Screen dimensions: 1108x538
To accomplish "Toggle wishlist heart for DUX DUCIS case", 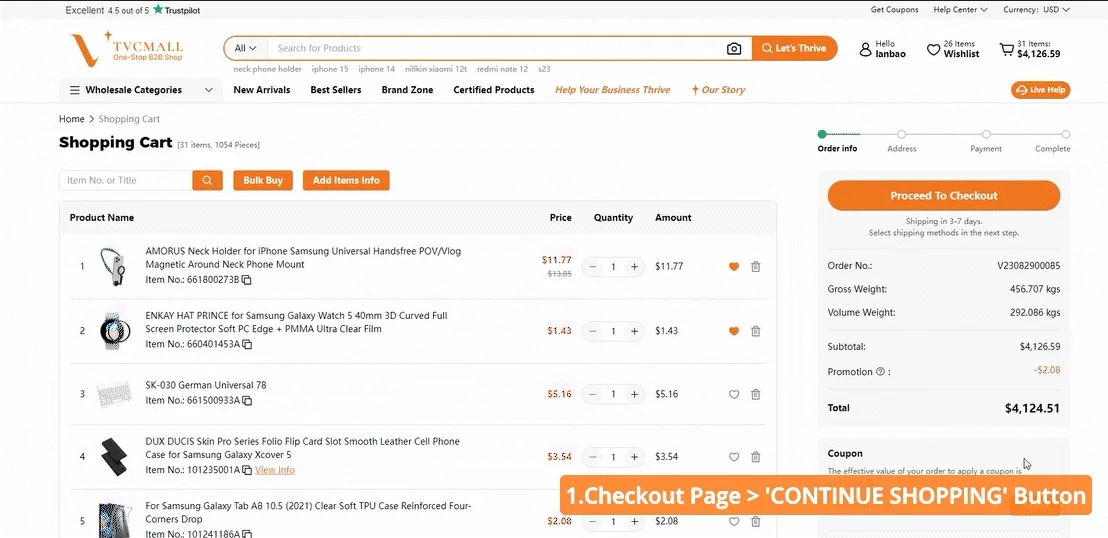I will pos(733,457).
